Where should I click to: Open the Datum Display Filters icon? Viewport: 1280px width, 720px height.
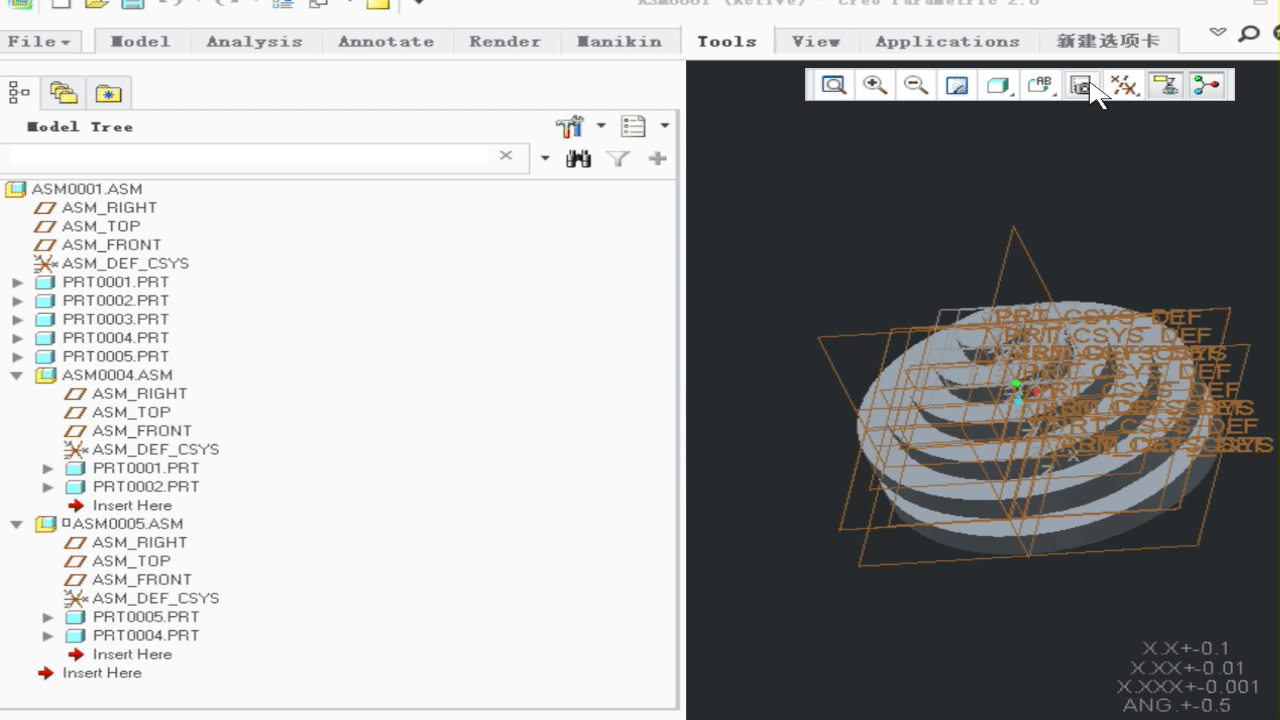1124,85
